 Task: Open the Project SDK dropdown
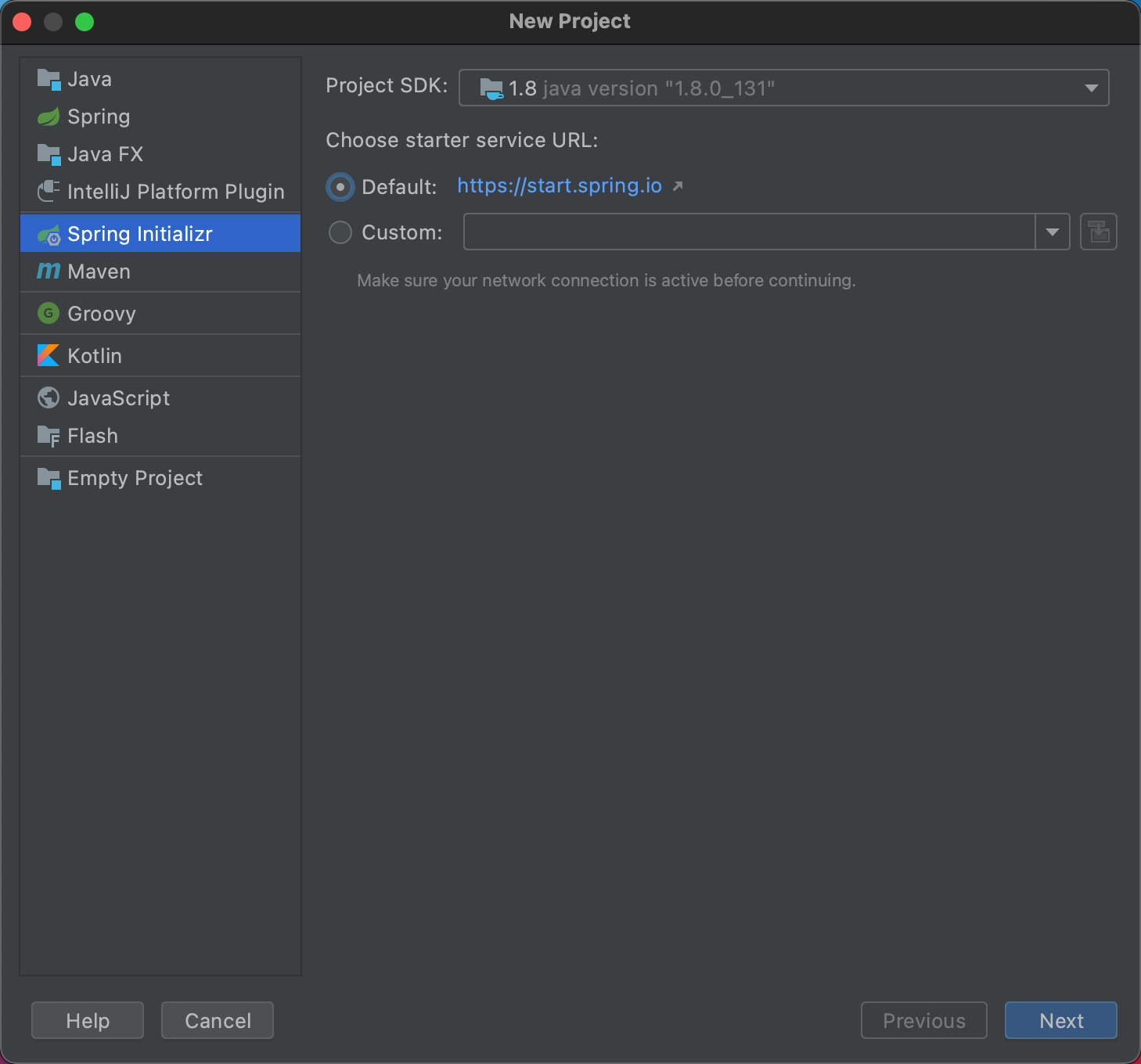coord(783,88)
